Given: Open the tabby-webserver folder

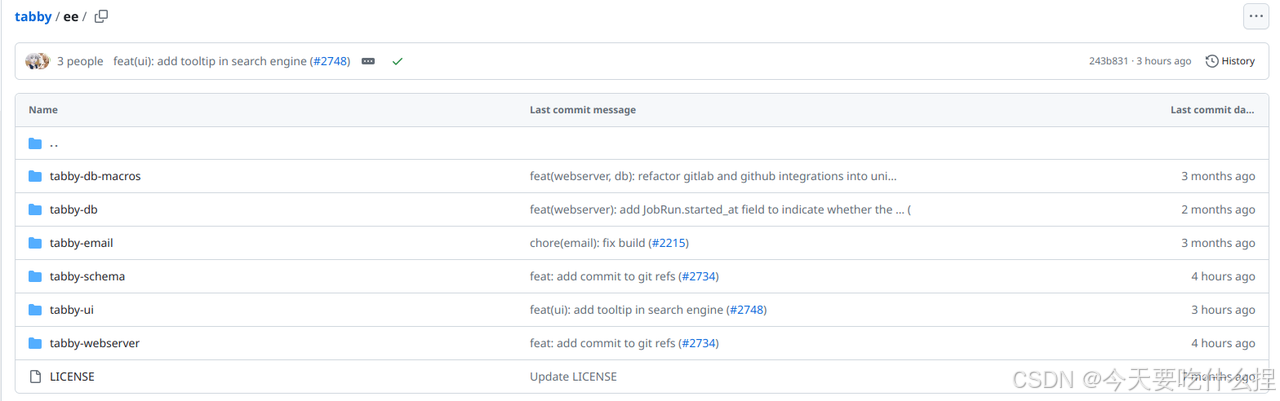Looking at the screenshot, I should (x=94, y=343).
